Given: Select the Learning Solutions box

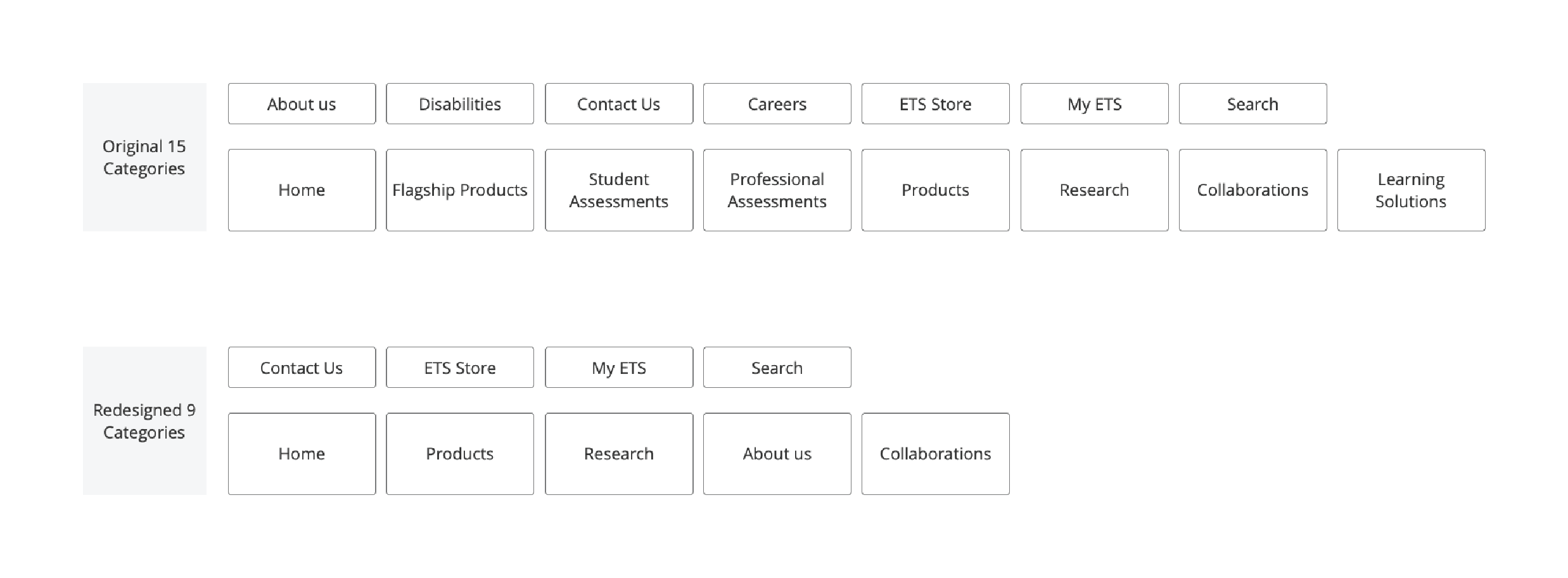Looking at the screenshot, I should [x=1411, y=190].
